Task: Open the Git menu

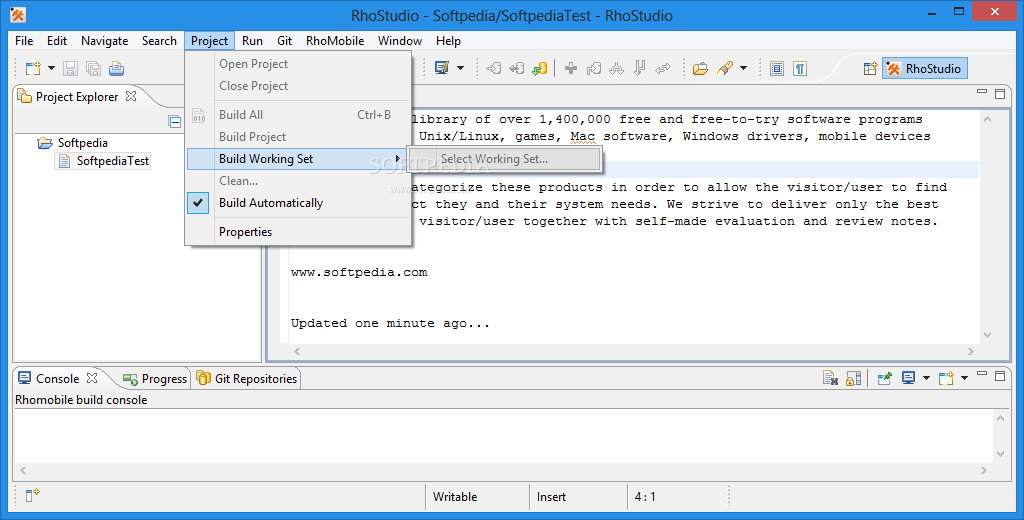Action: click(285, 41)
